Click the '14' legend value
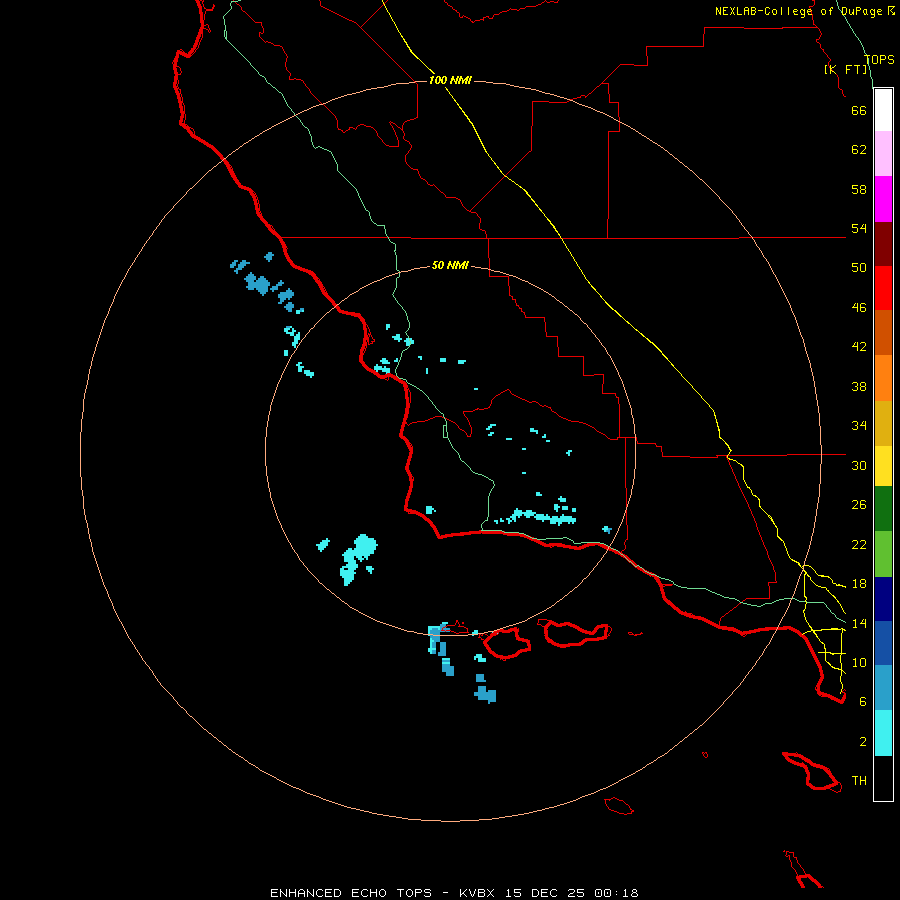 (x=859, y=623)
